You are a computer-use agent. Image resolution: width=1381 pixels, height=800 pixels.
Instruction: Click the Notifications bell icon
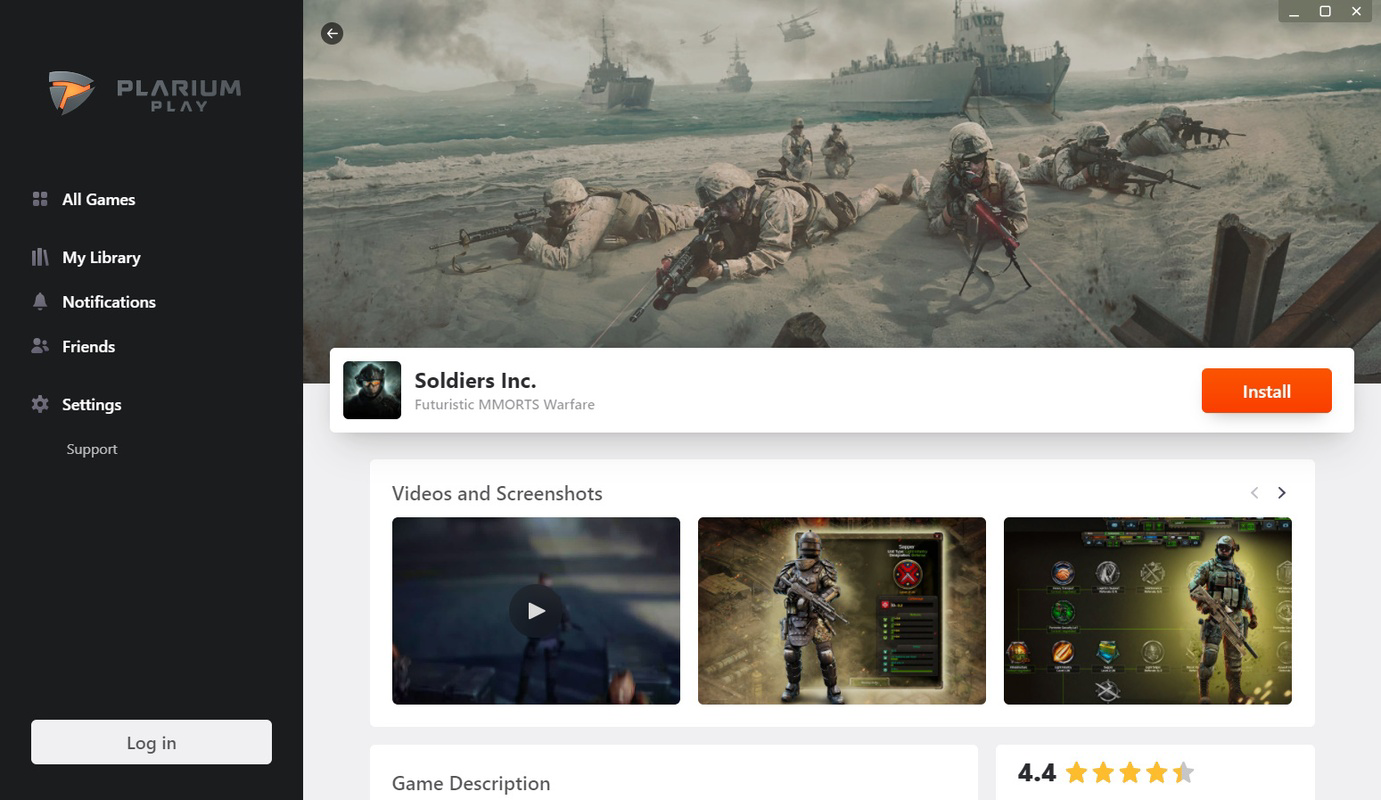click(40, 302)
